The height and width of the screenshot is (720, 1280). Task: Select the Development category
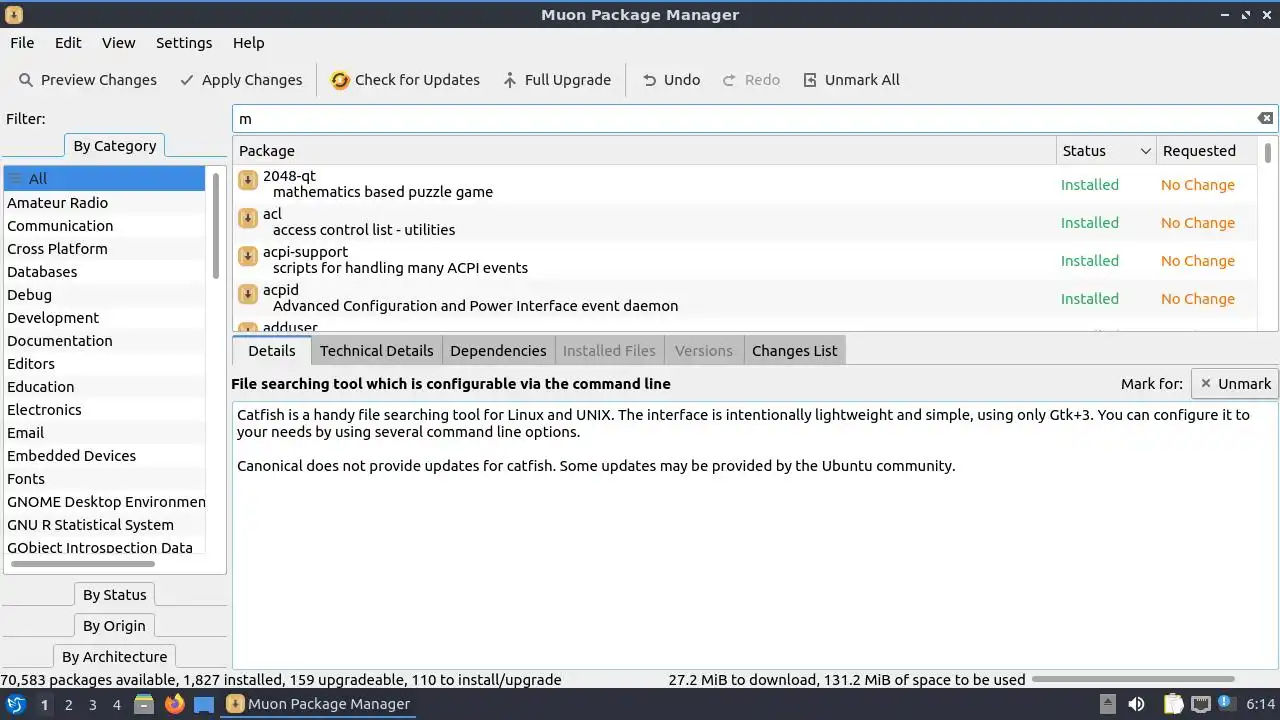pos(104,318)
